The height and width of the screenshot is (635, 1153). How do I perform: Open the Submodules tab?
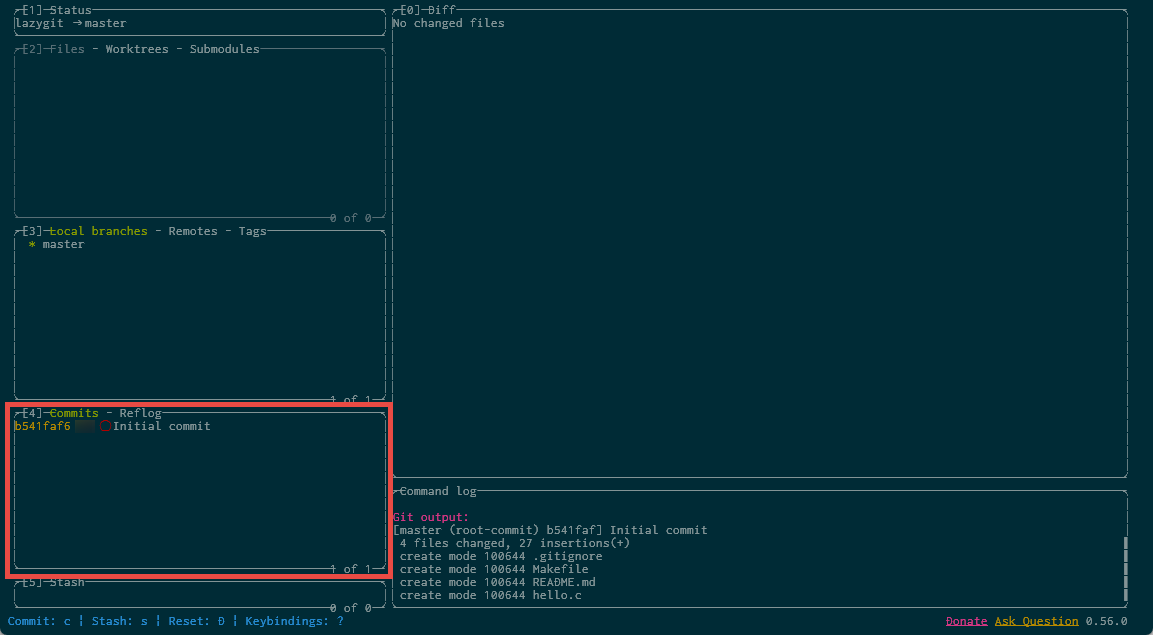(224, 49)
